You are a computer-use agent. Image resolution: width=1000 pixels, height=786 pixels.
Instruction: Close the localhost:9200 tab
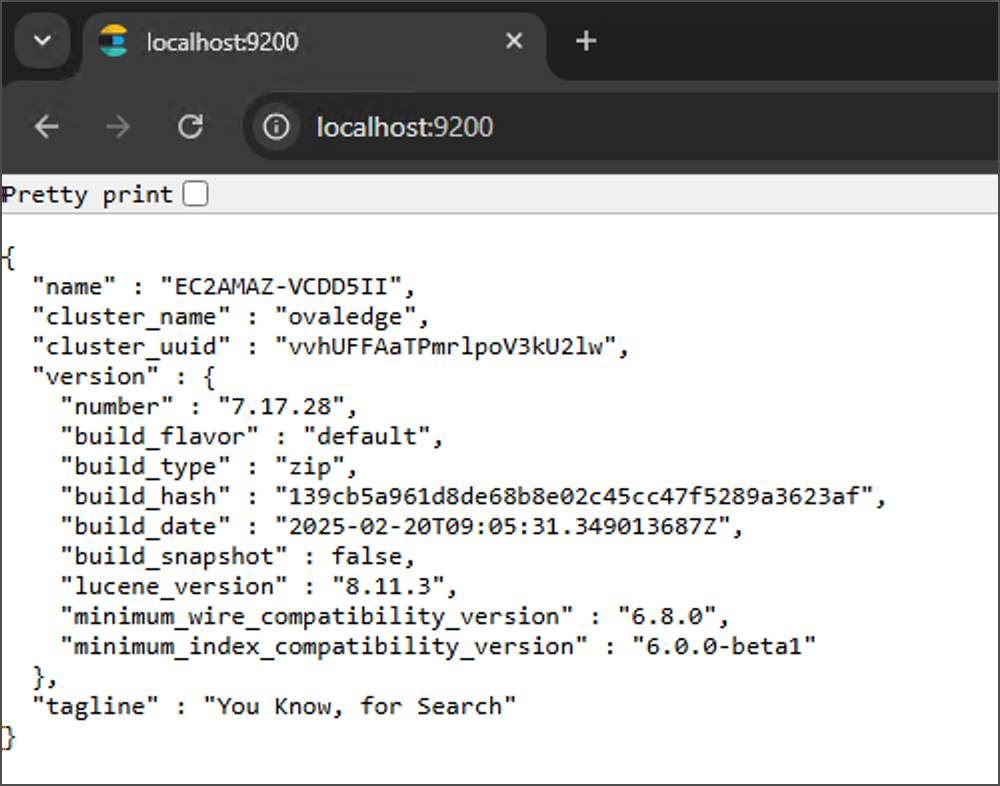pyautogui.click(x=514, y=41)
